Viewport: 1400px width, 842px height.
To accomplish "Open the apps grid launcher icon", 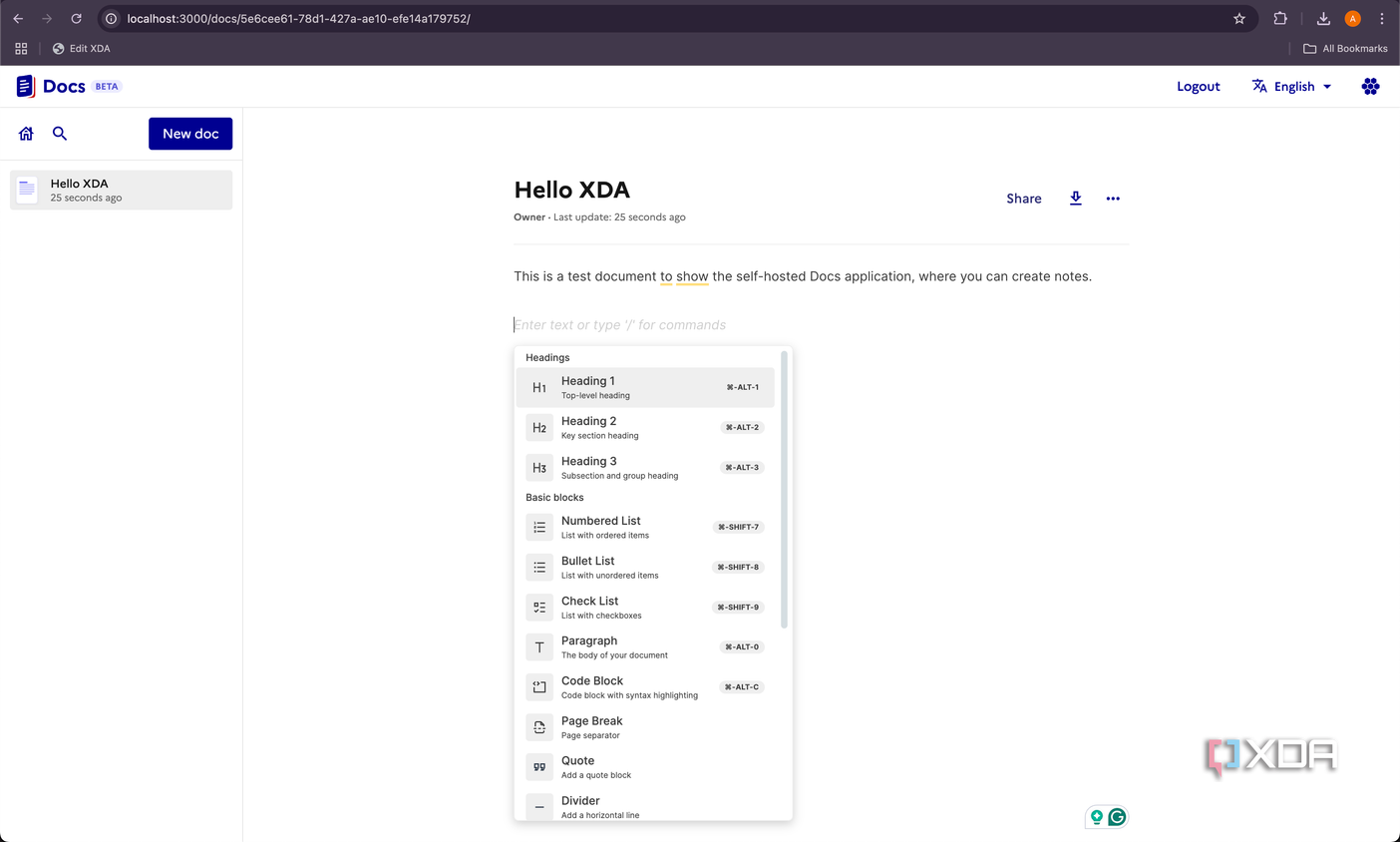I will tap(1370, 87).
